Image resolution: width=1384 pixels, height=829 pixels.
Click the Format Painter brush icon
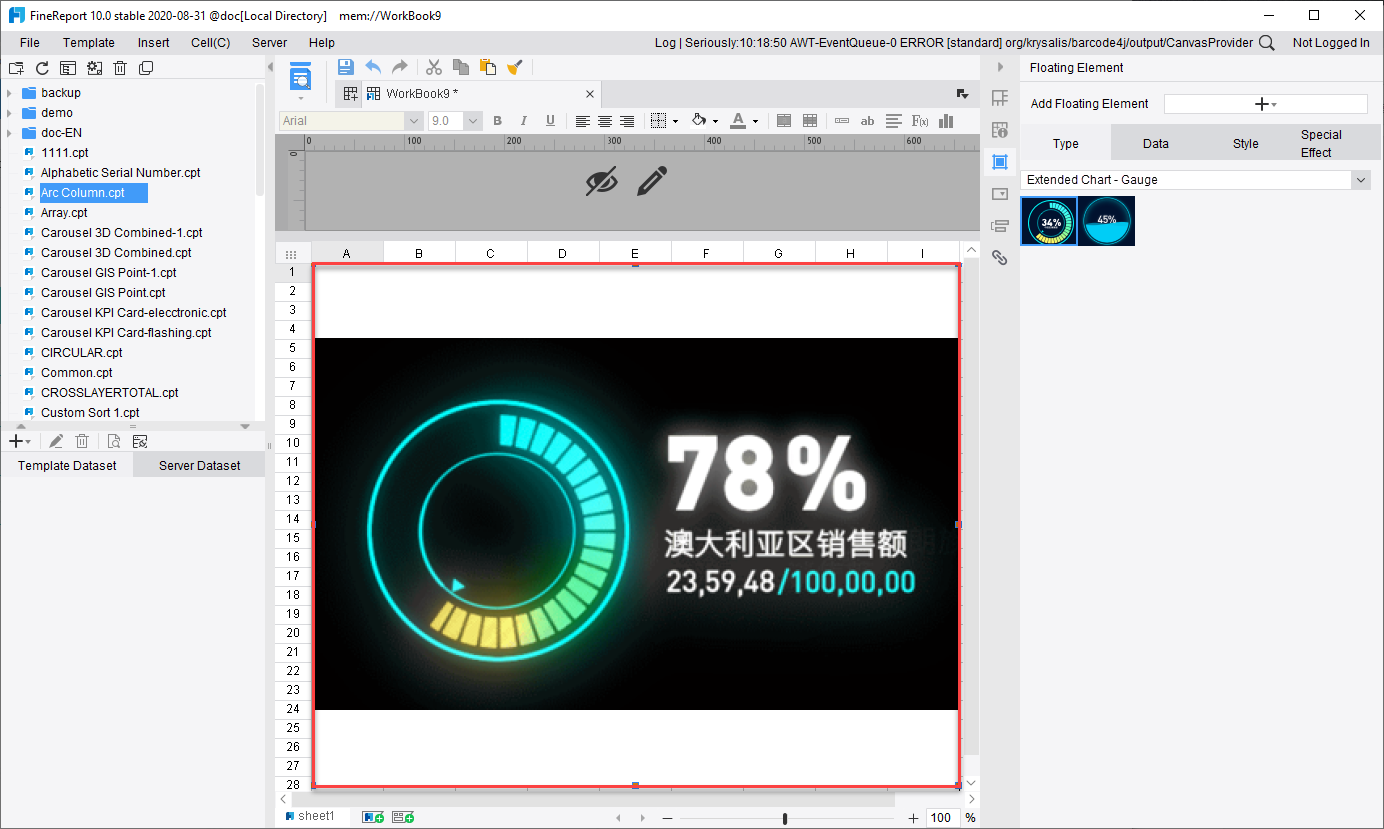coord(515,67)
